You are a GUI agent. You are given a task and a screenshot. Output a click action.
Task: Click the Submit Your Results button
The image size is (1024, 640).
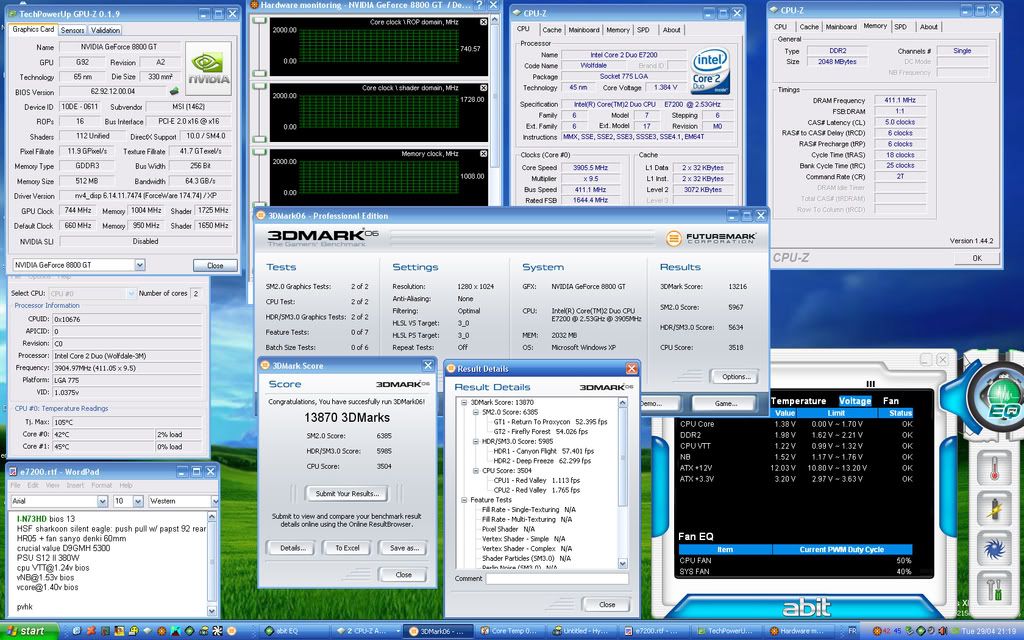coord(345,493)
